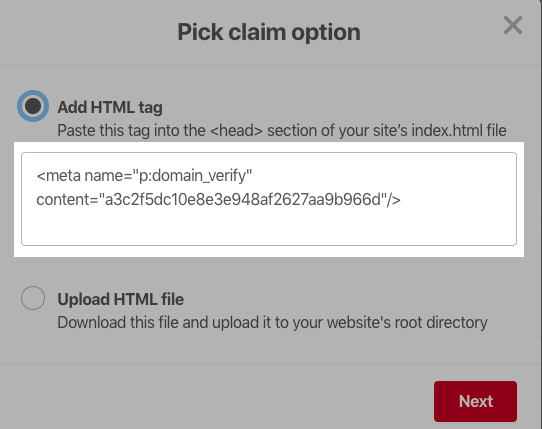The image size is (542, 429).
Task: Place cursor in the "<meta name=" line
Action: point(144,176)
